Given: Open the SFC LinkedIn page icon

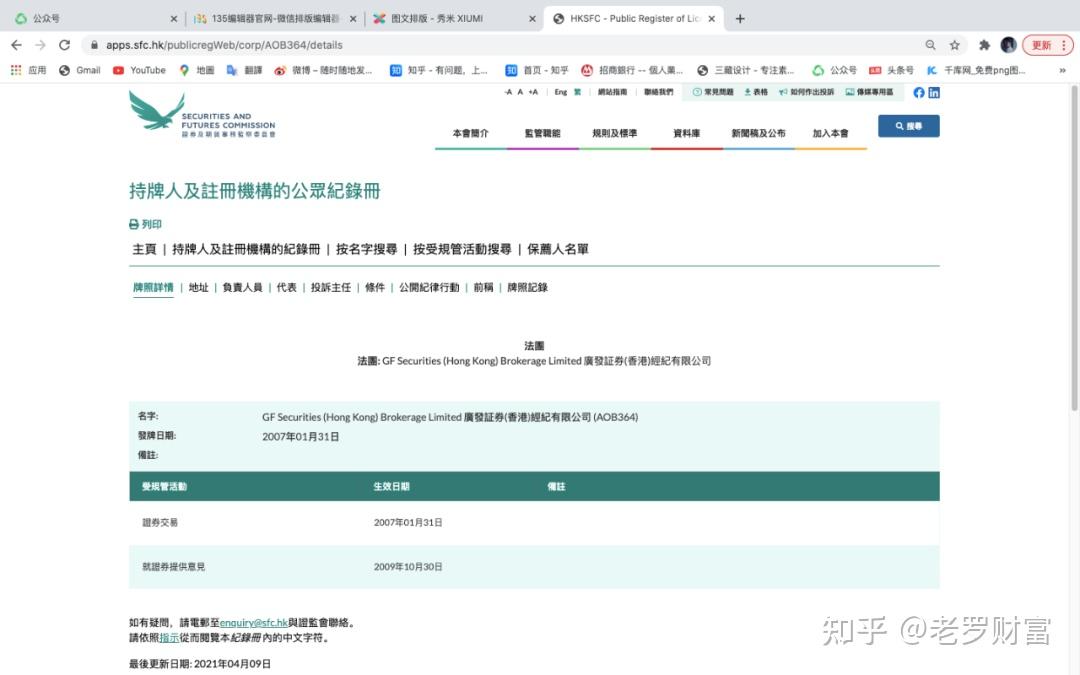Looking at the screenshot, I should [x=934, y=92].
